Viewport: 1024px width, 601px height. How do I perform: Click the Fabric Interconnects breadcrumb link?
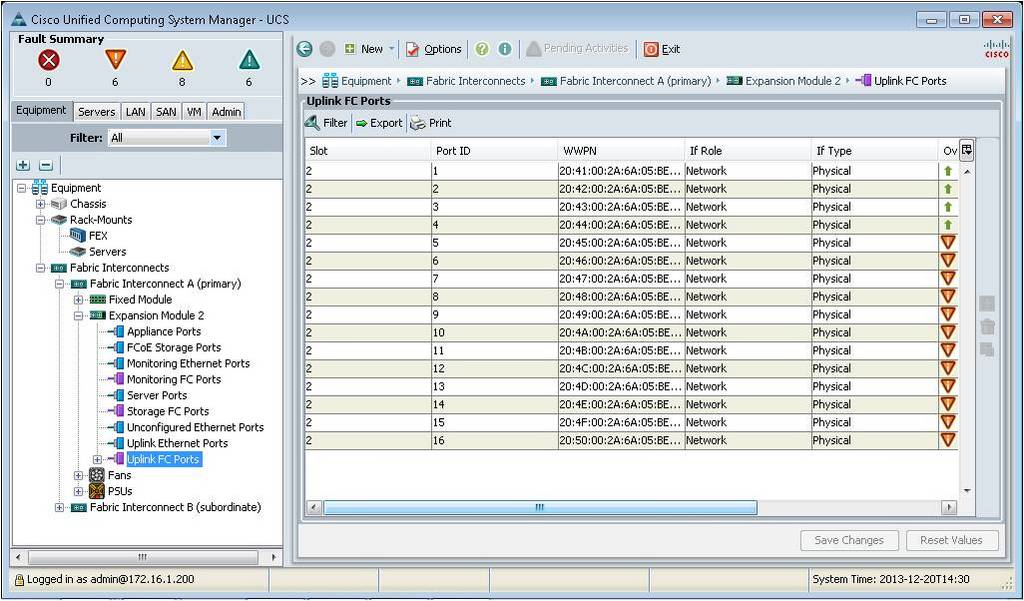[475, 81]
